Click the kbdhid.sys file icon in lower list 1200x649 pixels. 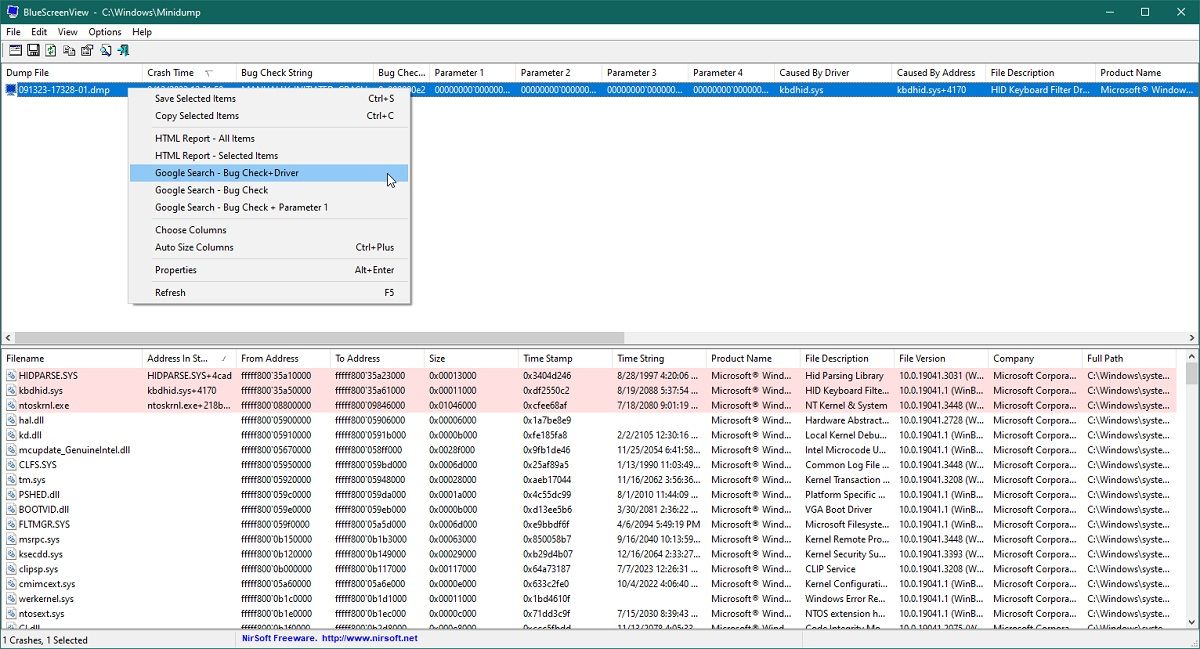[x=11, y=391]
